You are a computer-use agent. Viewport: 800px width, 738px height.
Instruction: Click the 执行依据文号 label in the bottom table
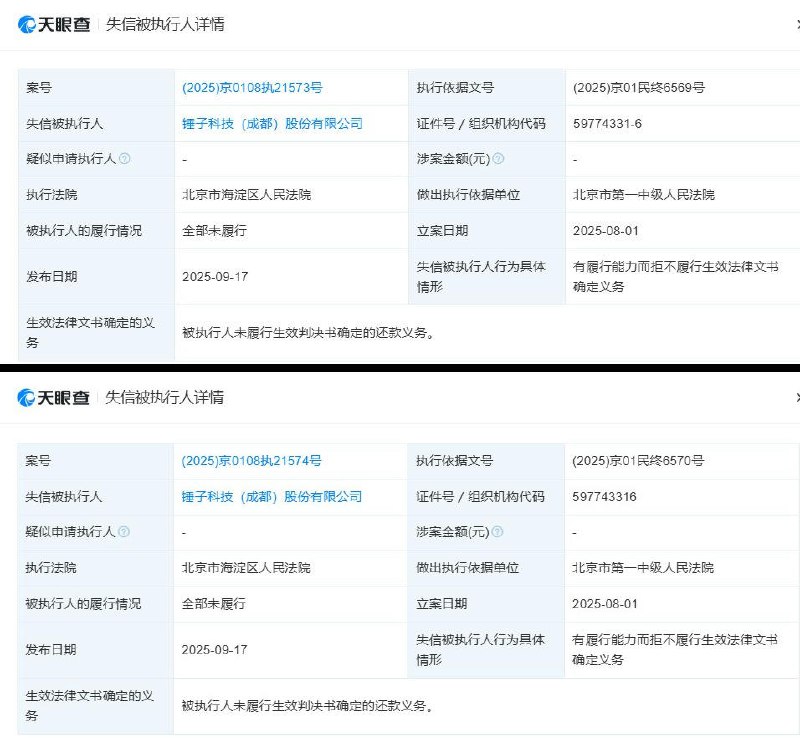coord(455,461)
